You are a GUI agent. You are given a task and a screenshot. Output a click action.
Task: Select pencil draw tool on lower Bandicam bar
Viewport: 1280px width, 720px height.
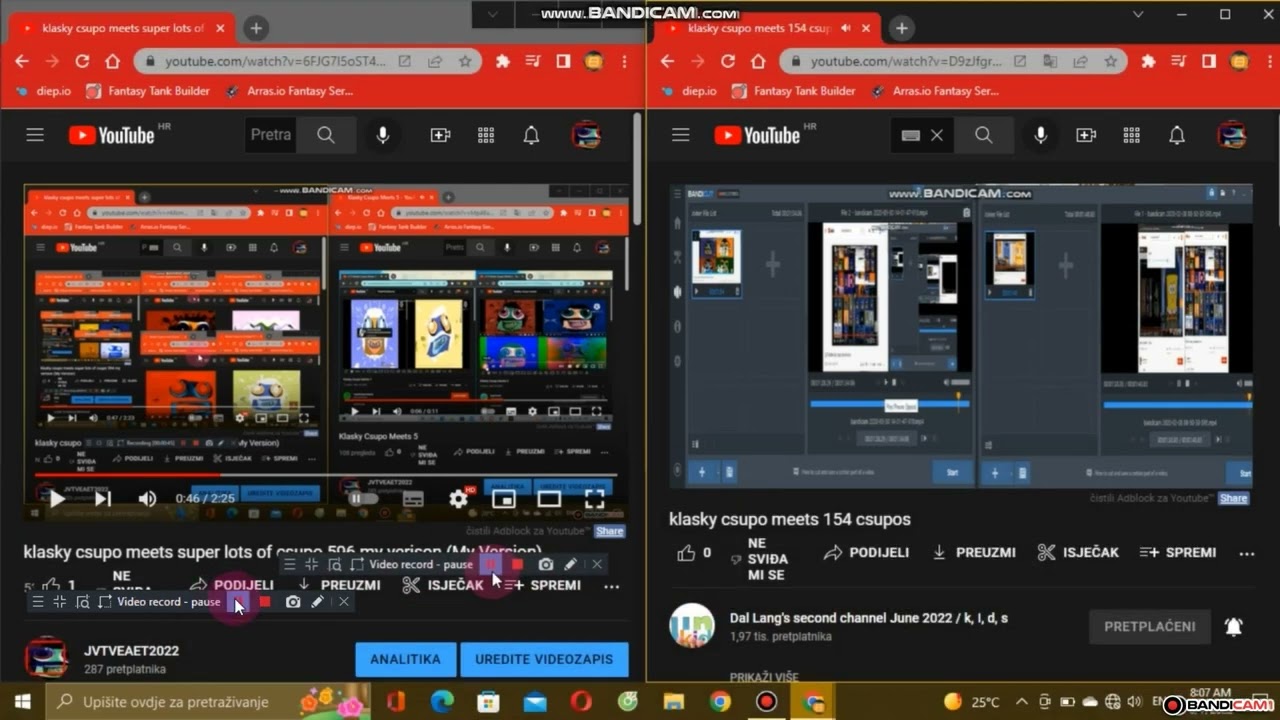click(x=317, y=601)
